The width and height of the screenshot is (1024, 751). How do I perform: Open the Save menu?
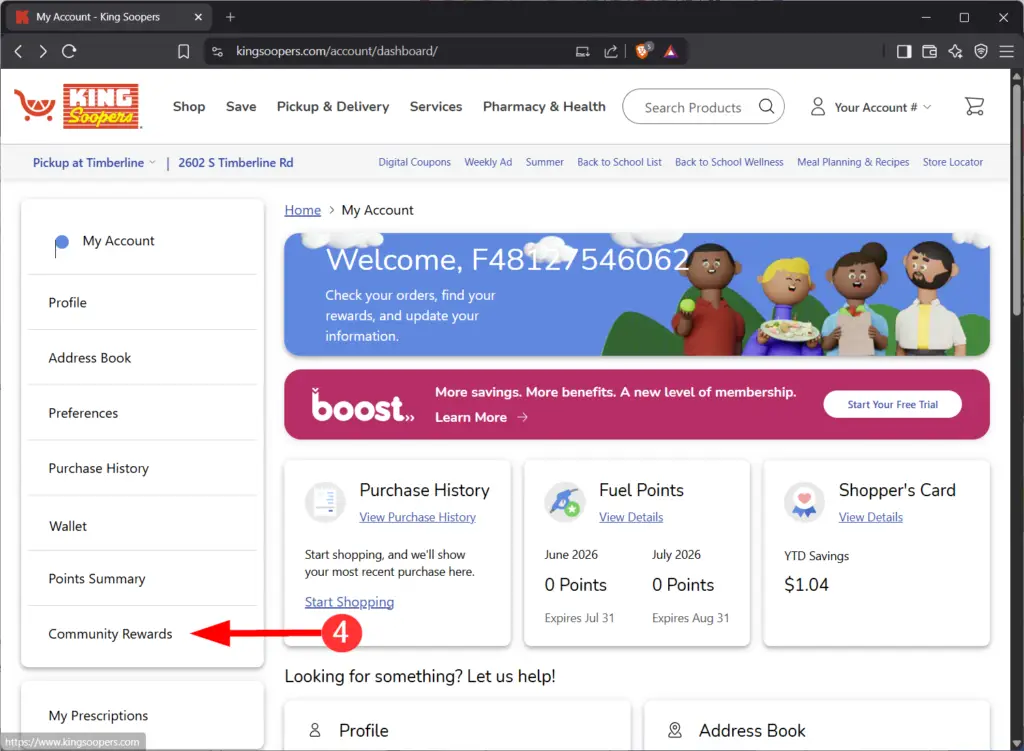241,106
